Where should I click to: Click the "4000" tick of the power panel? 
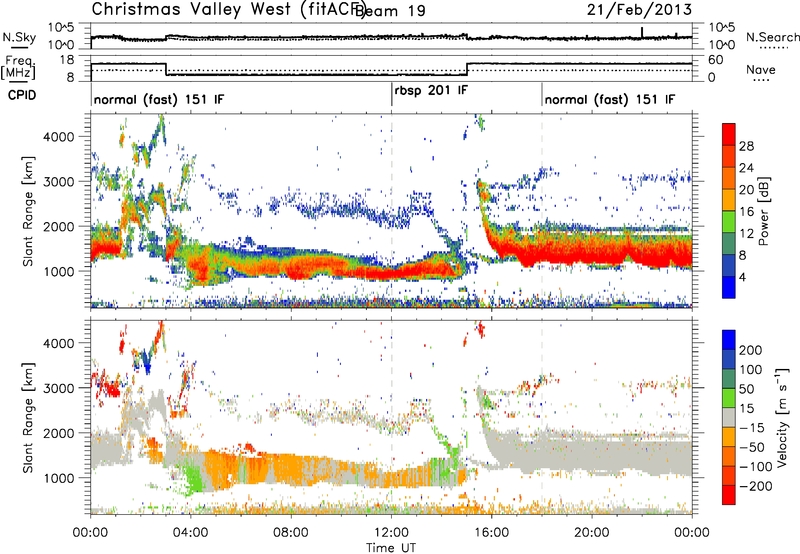coord(58,137)
